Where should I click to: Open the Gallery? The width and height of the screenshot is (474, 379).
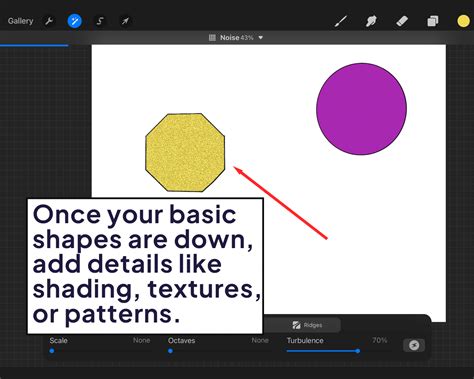[21, 21]
